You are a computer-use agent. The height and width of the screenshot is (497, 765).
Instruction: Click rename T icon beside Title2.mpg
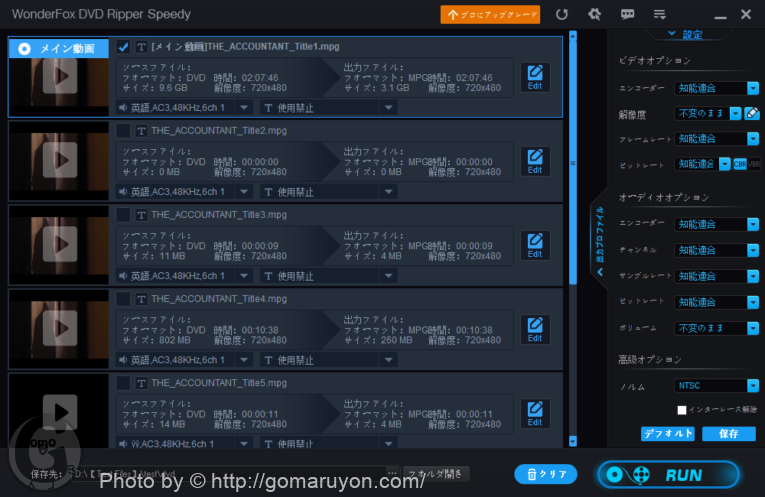[x=141, y=131]
